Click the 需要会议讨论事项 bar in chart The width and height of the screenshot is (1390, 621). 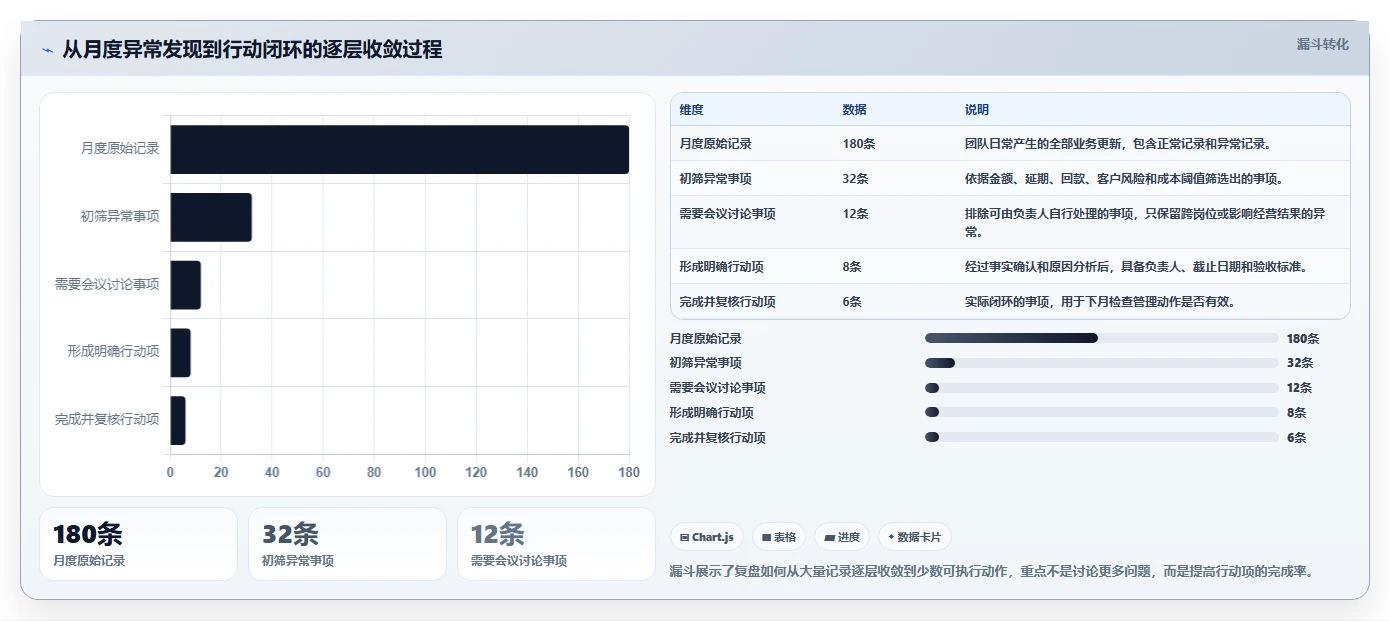[185, 285]
